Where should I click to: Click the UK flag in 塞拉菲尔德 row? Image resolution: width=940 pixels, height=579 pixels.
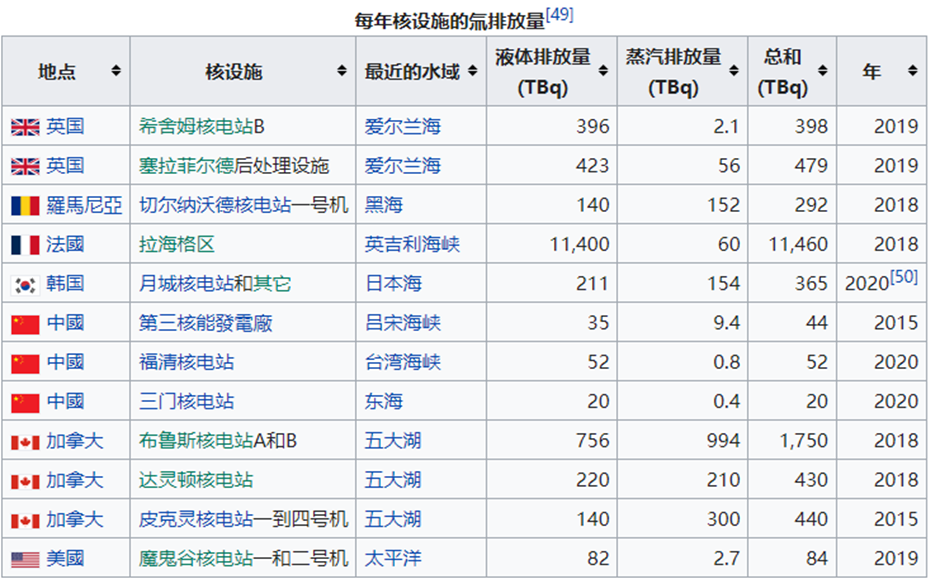click(25, 167)
